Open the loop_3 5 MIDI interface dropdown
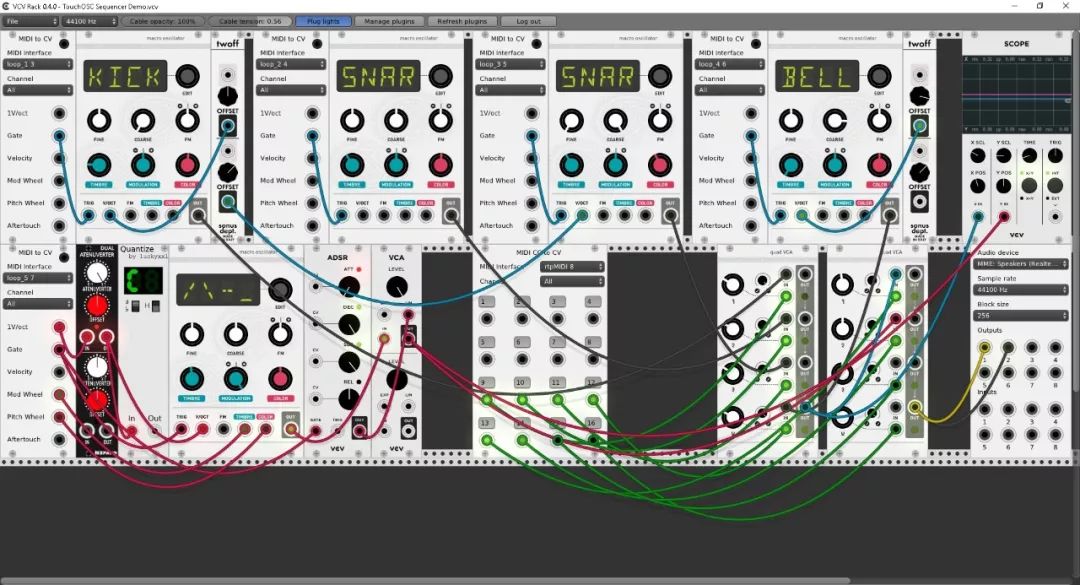1080x585 pixels. pyautogui.click(x=510, y=64)
